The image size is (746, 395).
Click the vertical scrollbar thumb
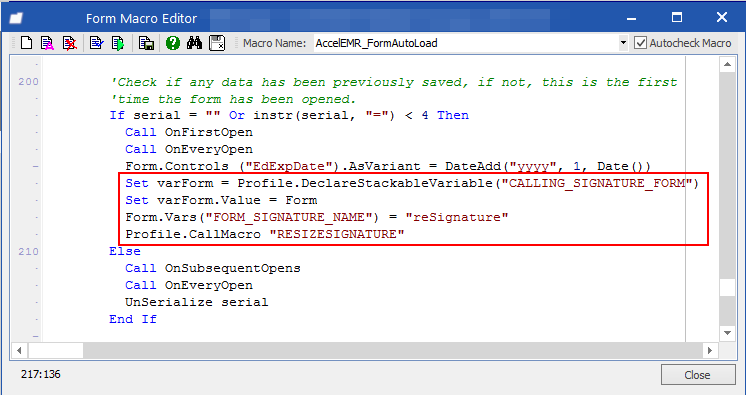(727, 288)
